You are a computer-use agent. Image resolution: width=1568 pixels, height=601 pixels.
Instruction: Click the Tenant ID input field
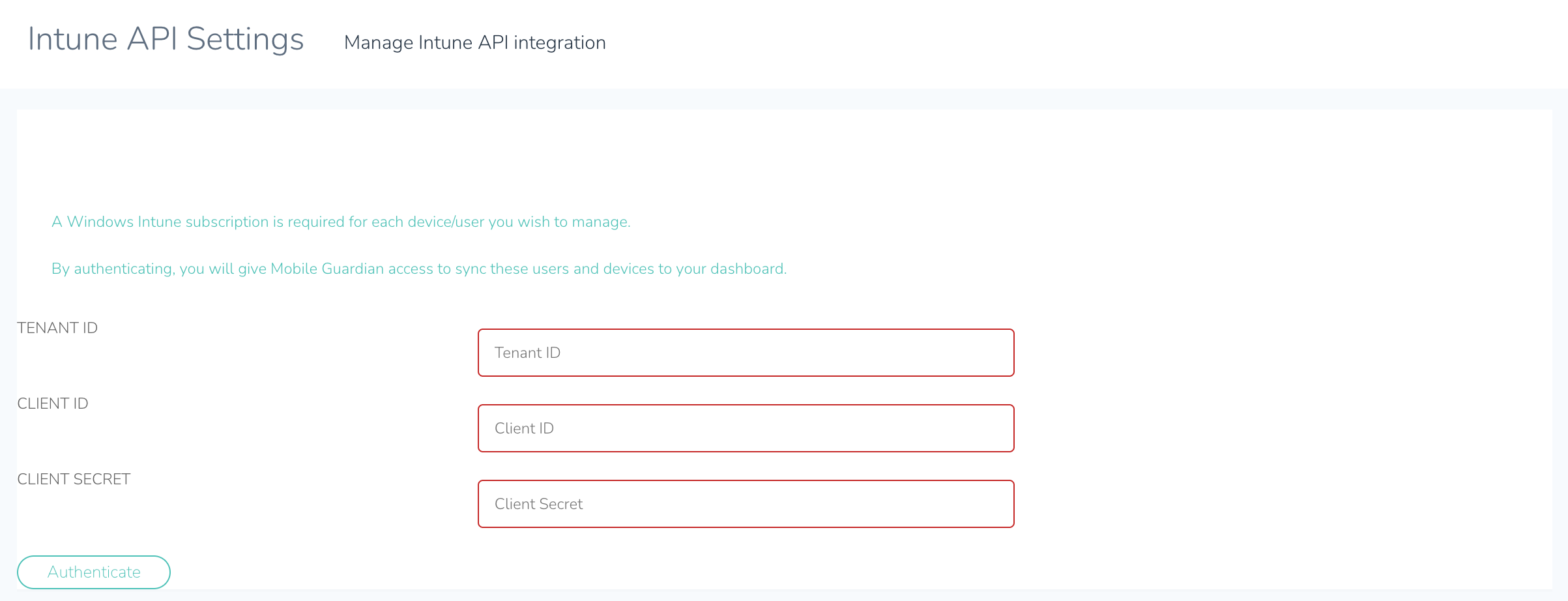746,353
